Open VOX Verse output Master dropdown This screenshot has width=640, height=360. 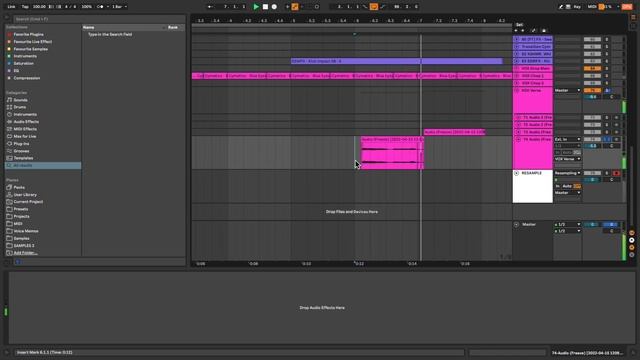click(567, 90)
